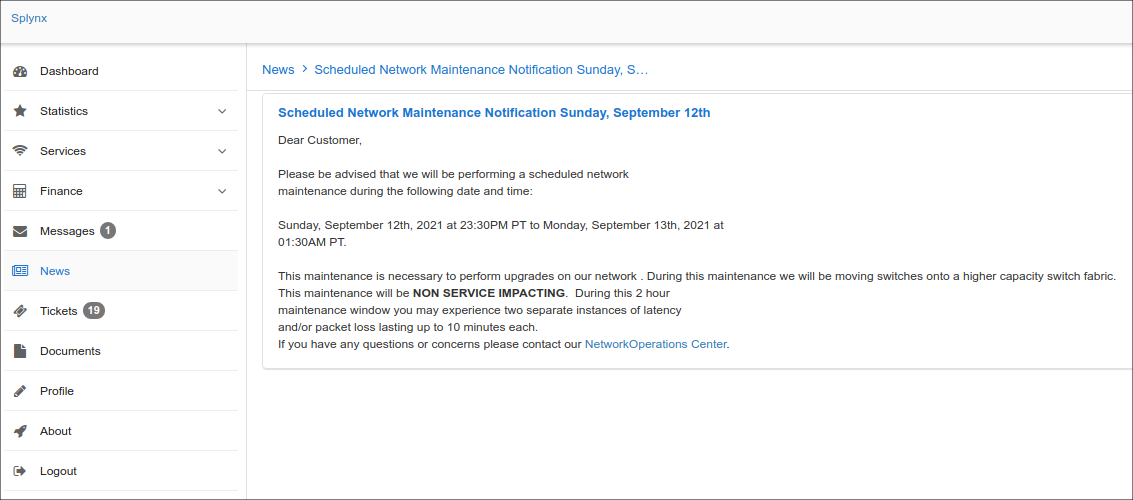Open the Messages menu item
This screenshot has width=1133, height=500.
tap(121, 231)
